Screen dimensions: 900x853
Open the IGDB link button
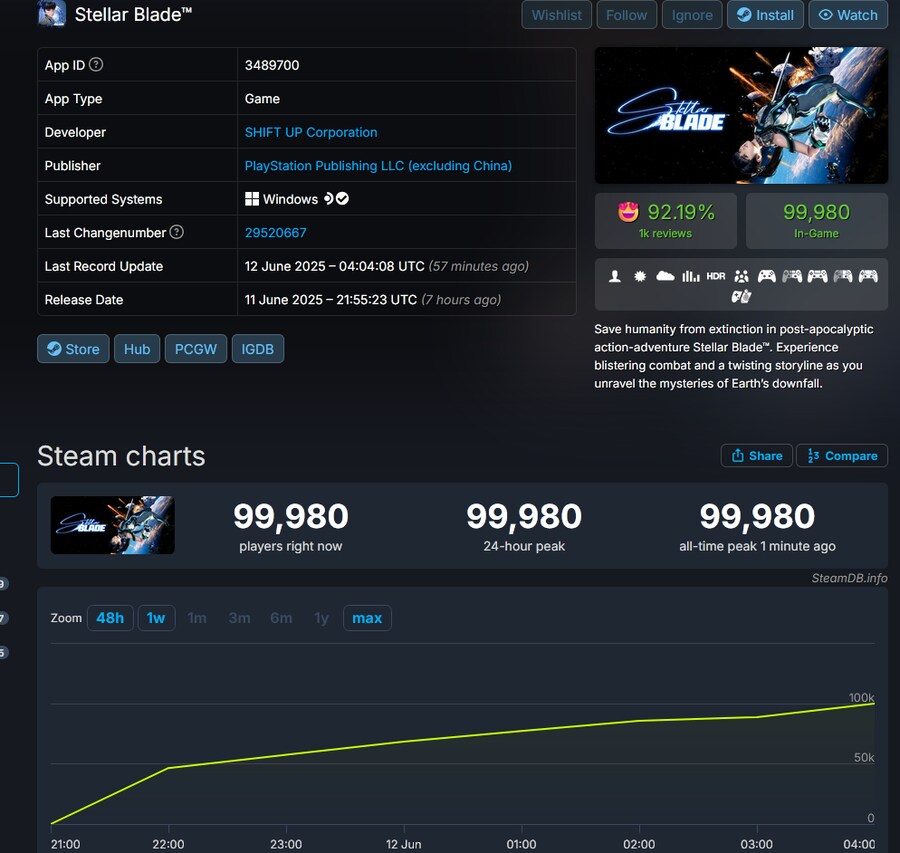tap(258, 348)
